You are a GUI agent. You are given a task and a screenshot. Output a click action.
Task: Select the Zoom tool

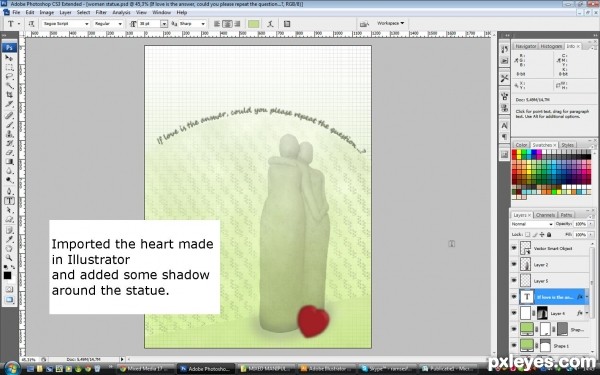(9, 258)
